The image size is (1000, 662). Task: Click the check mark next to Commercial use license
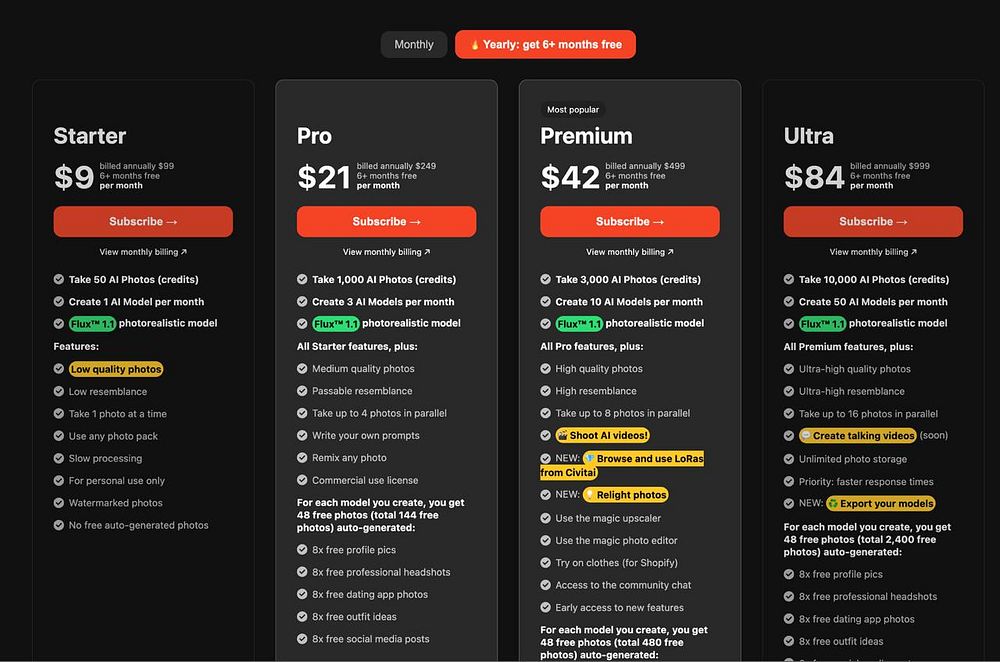tap(302, 480)
